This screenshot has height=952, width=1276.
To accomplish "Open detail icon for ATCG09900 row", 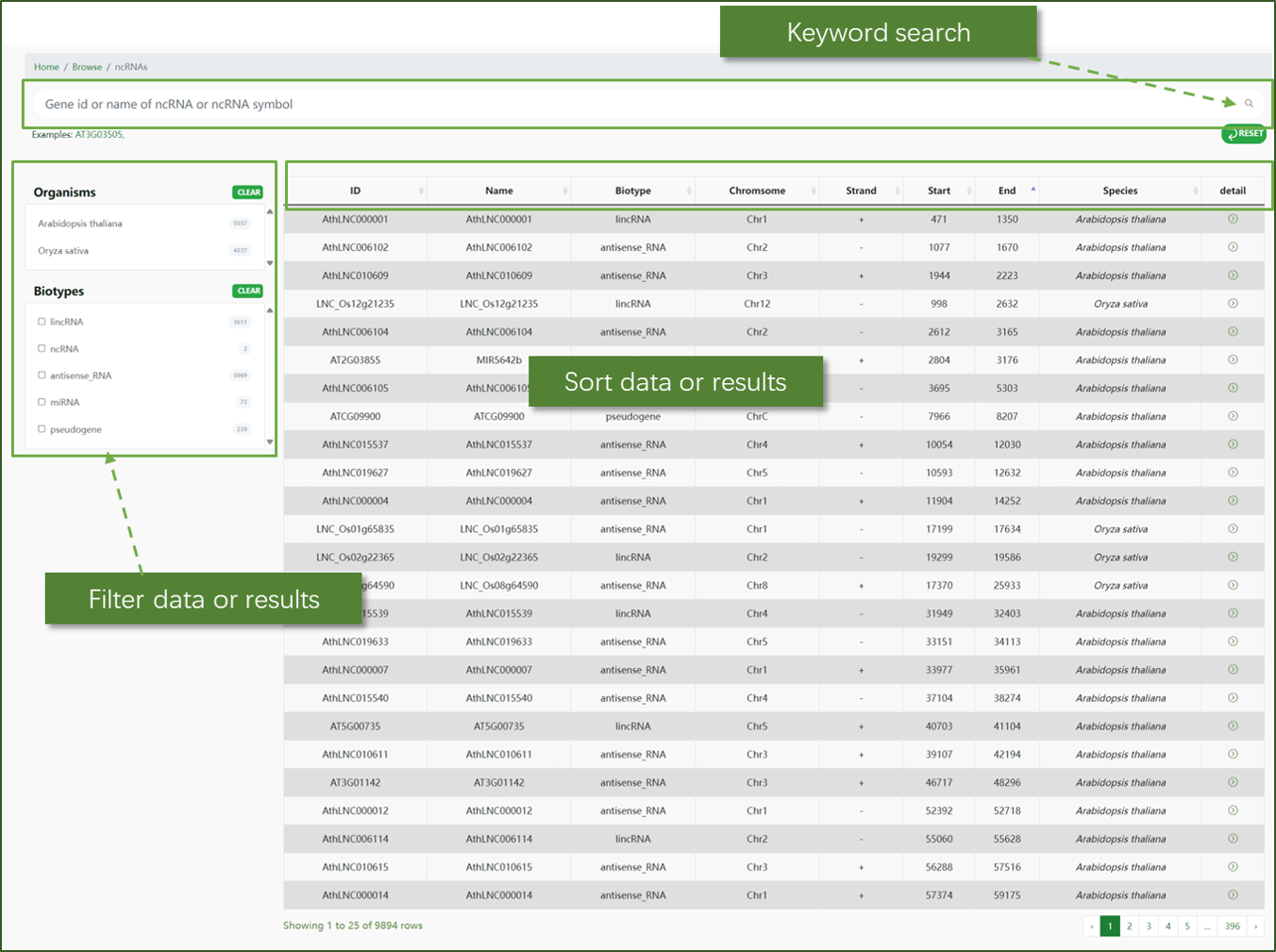I will tap(1233, 416).
